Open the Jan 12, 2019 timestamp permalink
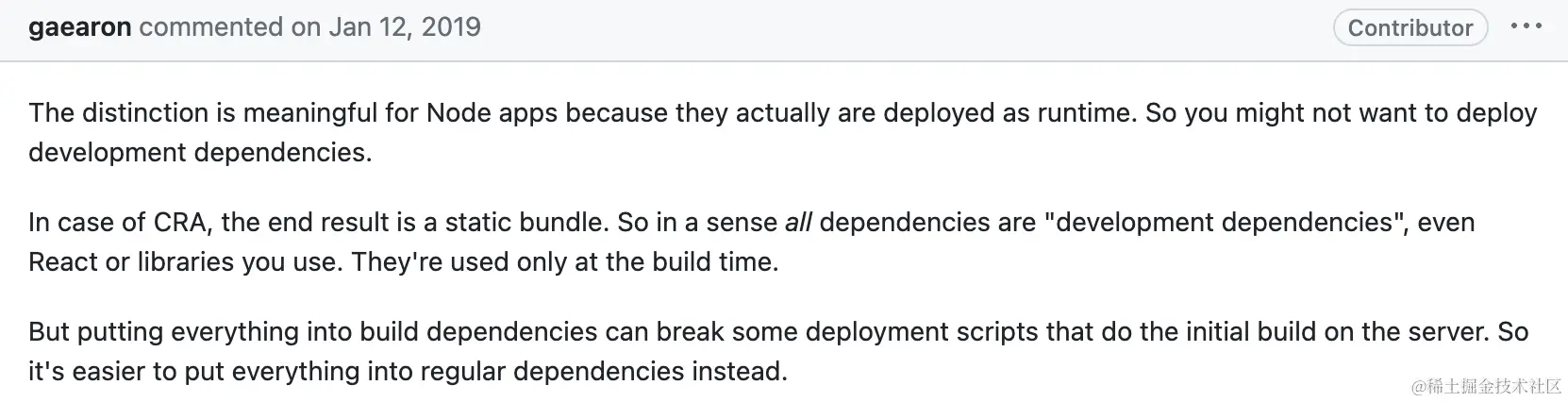The height and width of the screenshot is (402, 1568). (x=405, y=26)
